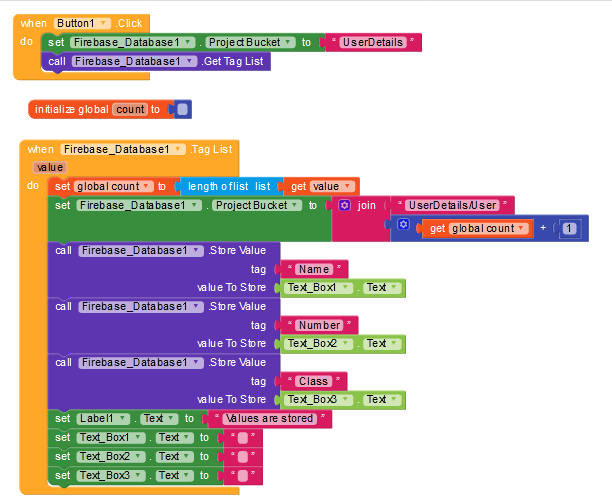Select the "initialize global" block label
The width and height of the screenshot is (612, 499).
tap(71, 109)
